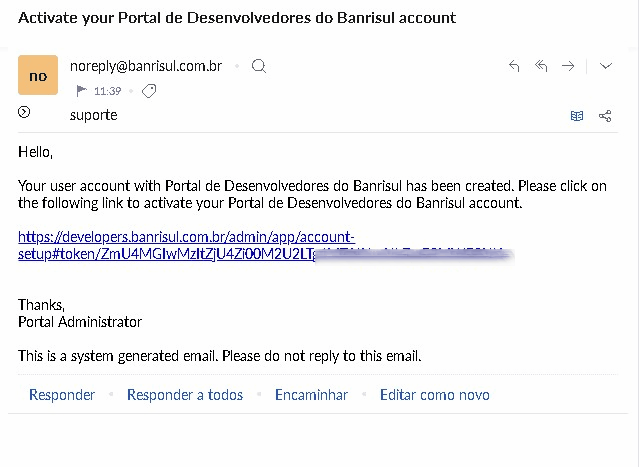The image size is (639, 467).
Task: Click the email subject title
Action: click(x=237, y=18)
